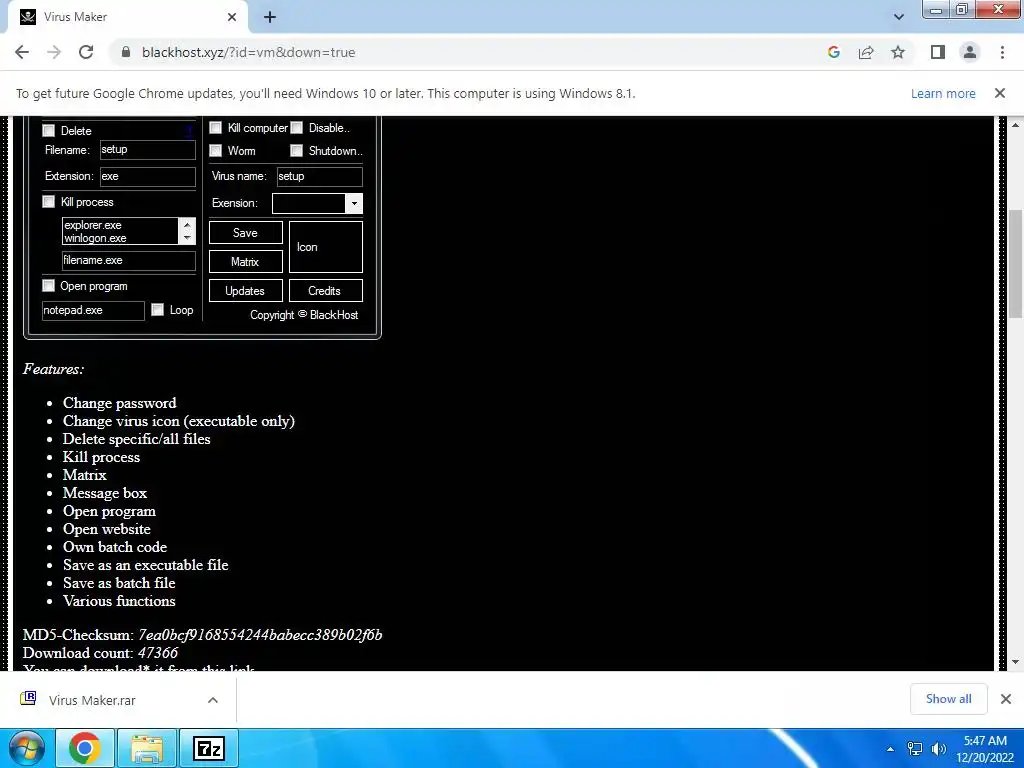Click up arrow of the process list
The width and height of the screenshot is (1024, 768).
coord(187,225)
